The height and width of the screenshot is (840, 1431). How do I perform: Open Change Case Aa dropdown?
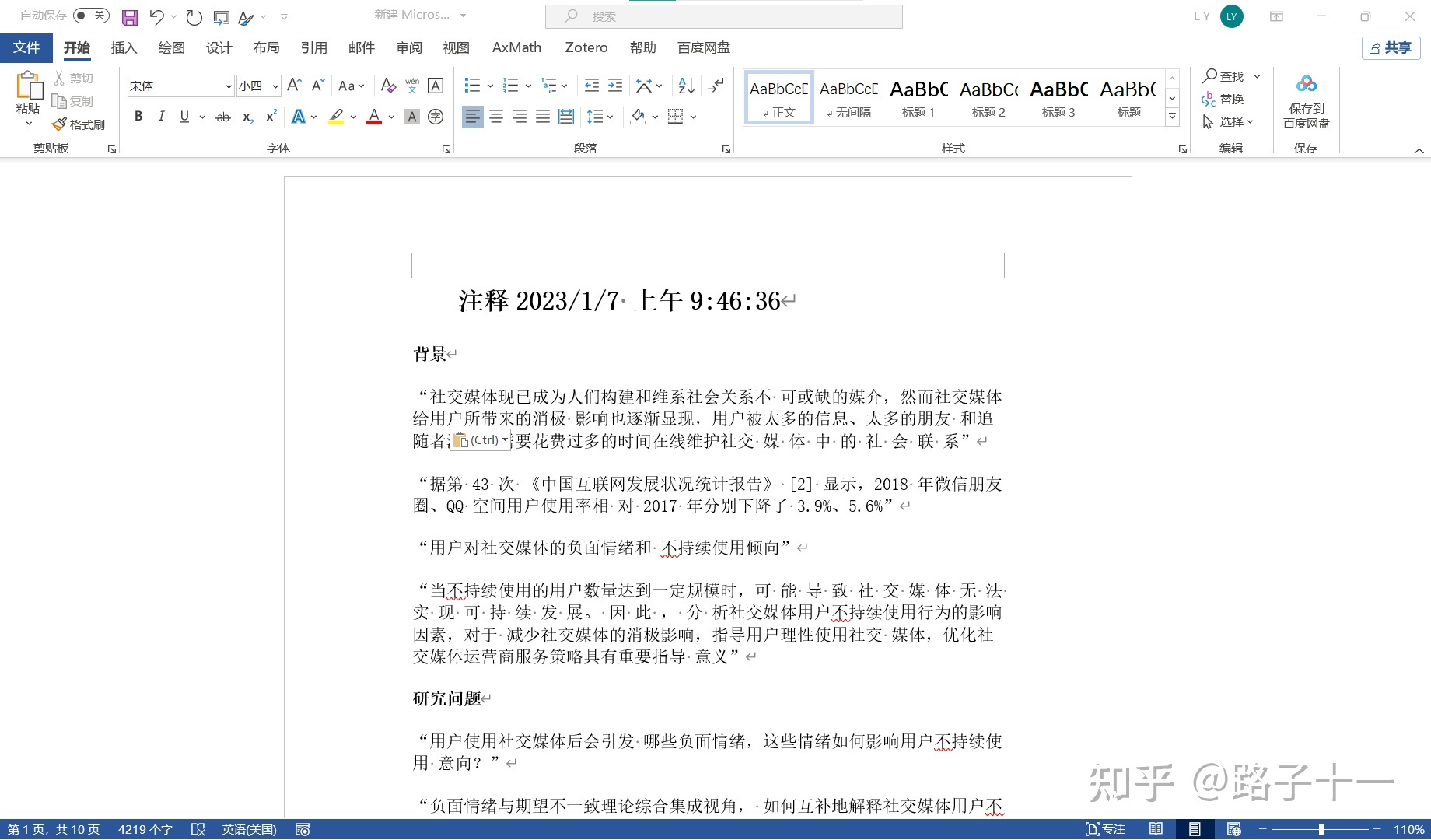point(352,86)
